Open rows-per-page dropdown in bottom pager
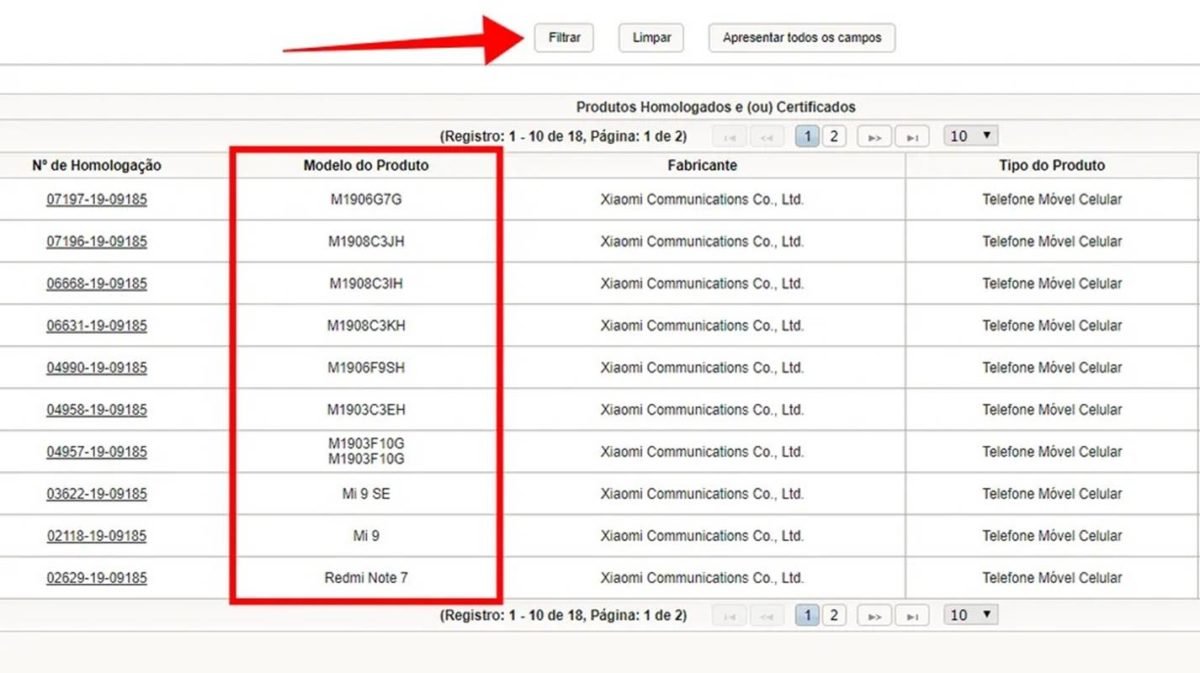This screenshot has height=673, width=1200. point(971,615)
